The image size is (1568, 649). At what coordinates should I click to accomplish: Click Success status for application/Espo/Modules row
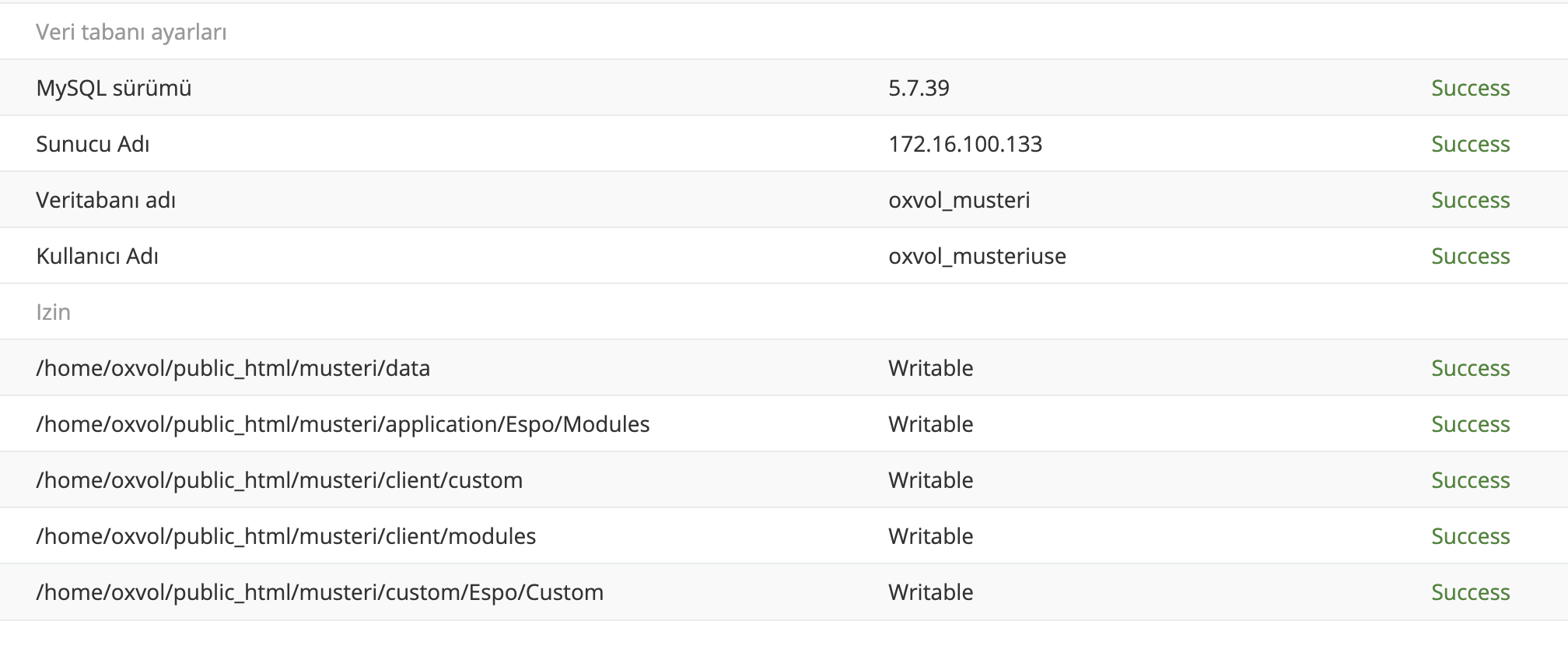[1470, 424]
